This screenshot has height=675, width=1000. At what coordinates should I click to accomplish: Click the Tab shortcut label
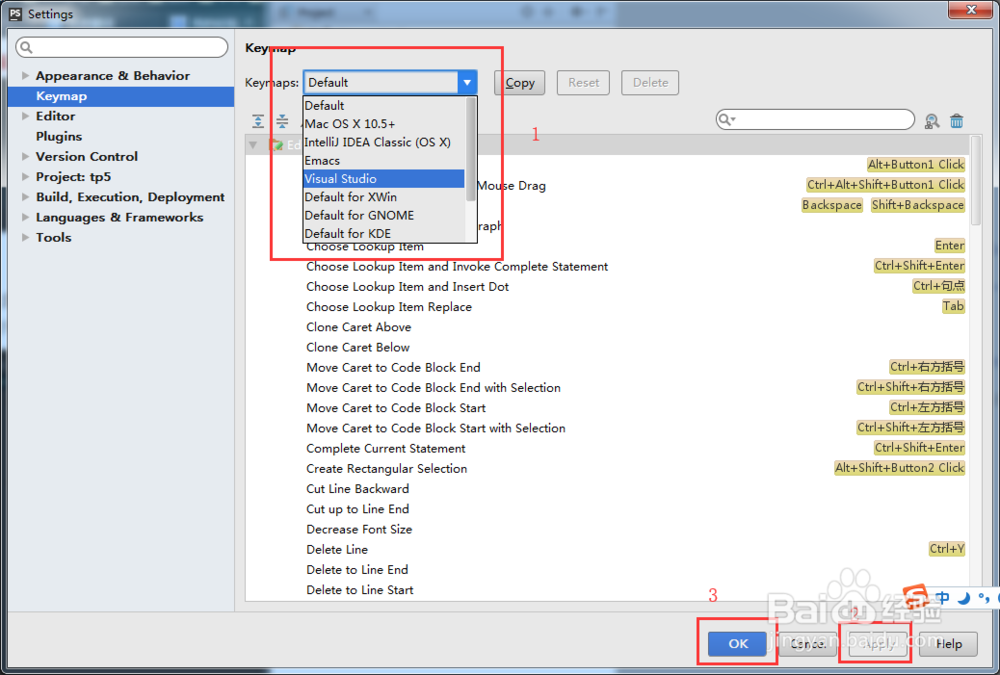pos(953,306)
